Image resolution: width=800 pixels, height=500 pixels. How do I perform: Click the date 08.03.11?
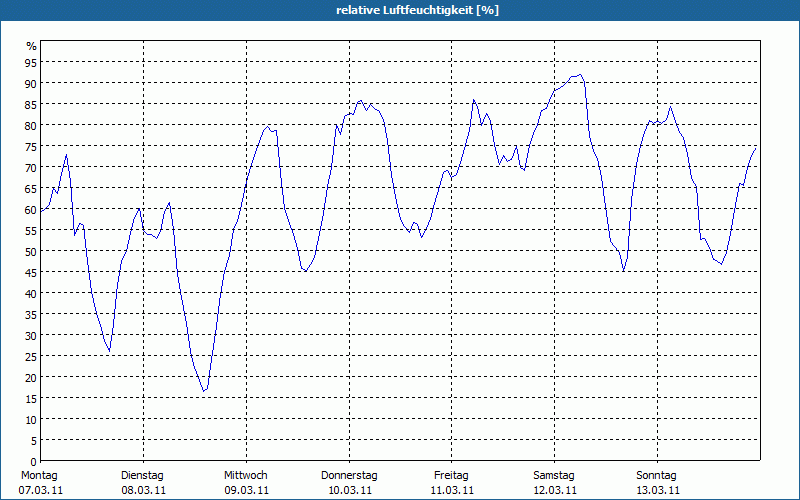tap(143, 490)
